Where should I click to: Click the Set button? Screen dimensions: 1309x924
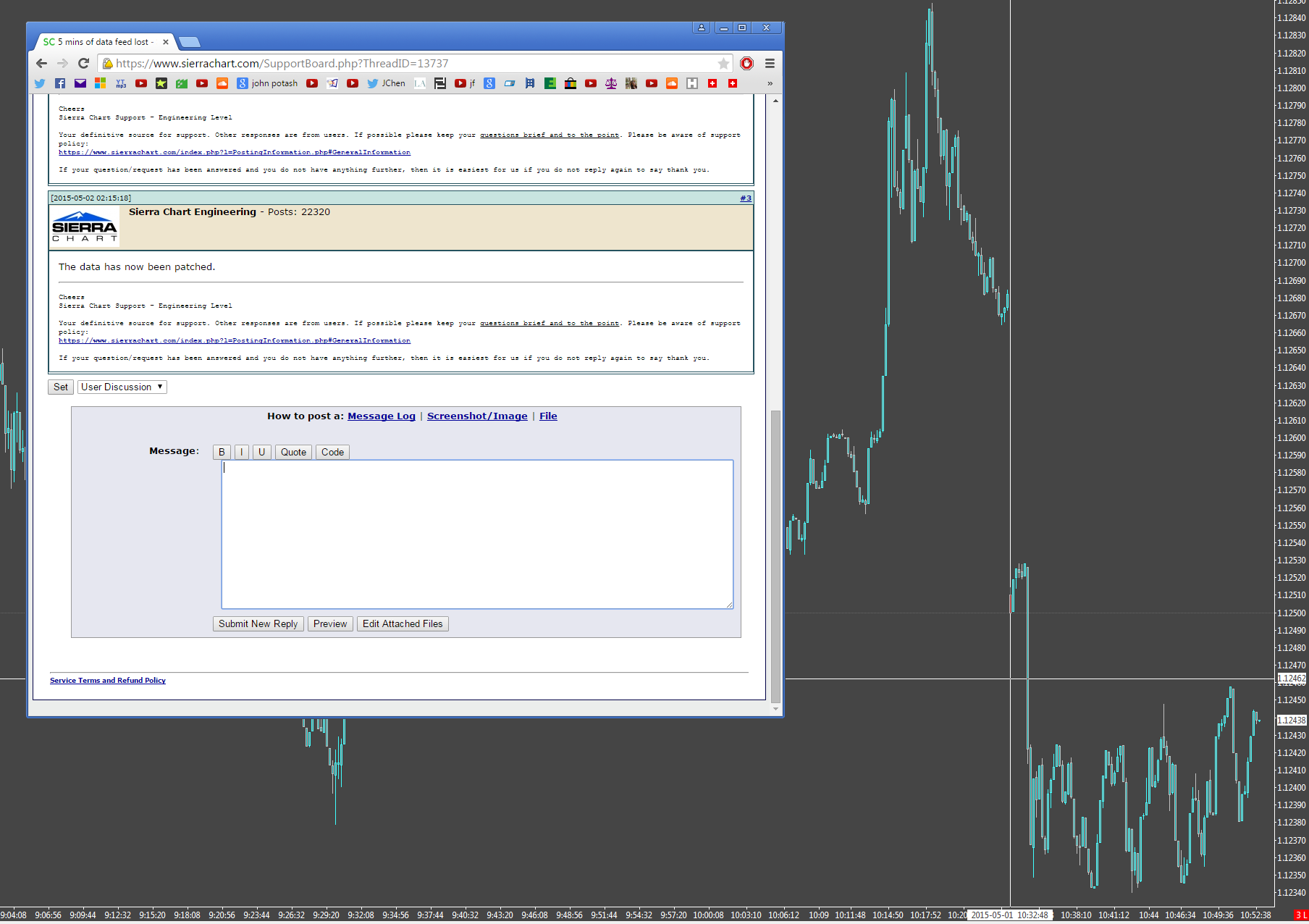tap(61, 387)
